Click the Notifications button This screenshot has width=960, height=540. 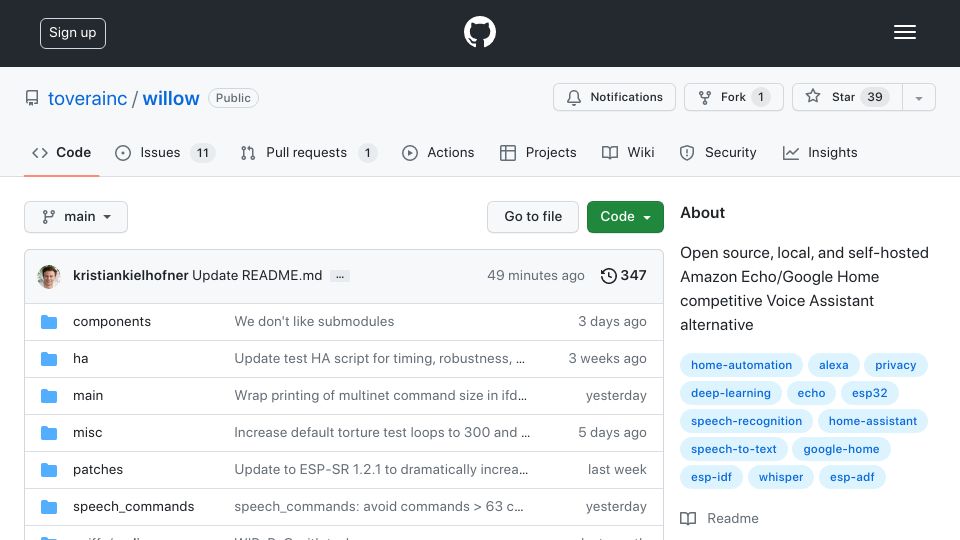pos(614,97)
